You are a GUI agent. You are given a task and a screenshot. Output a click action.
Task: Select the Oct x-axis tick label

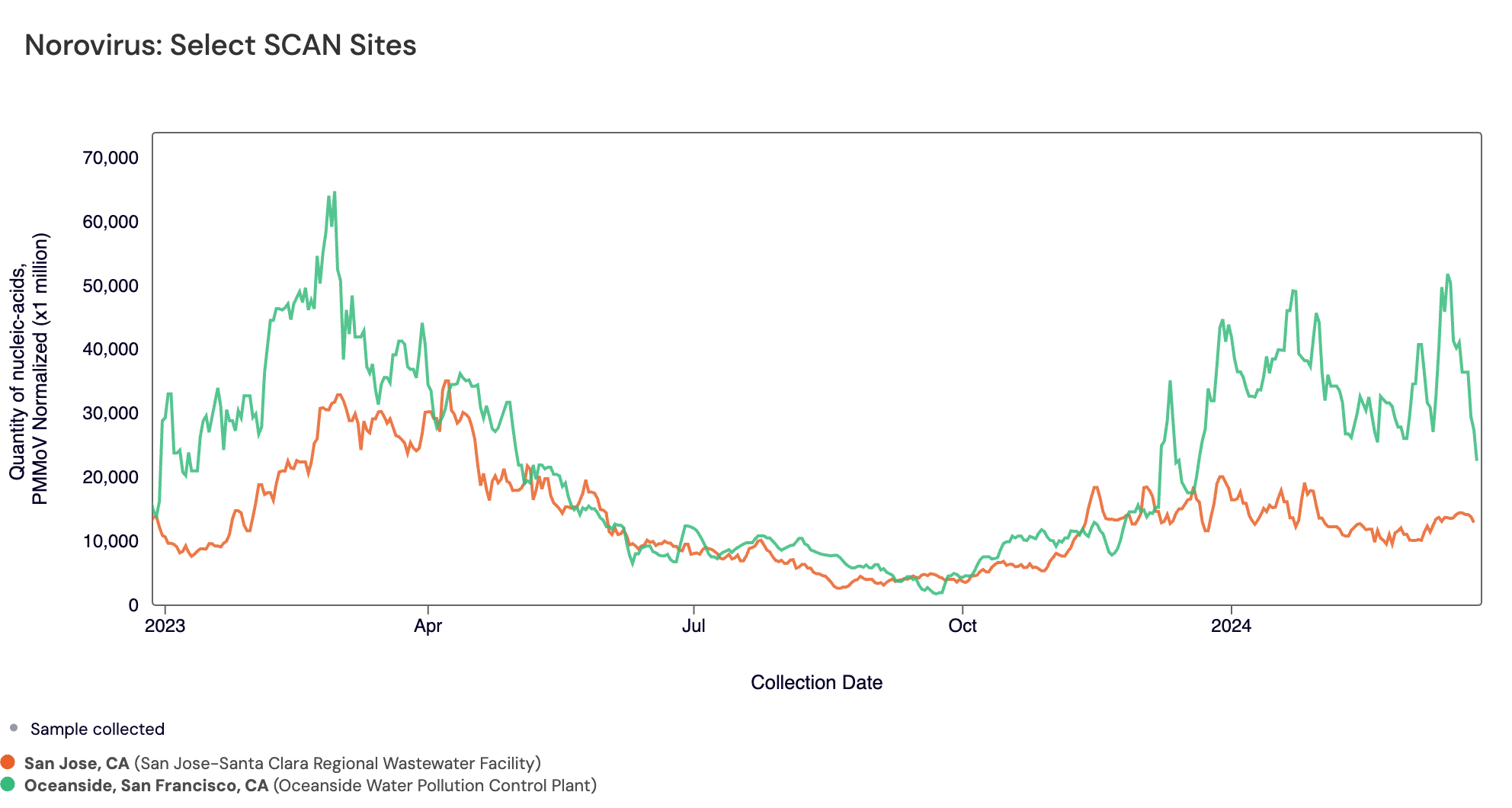tap(962, 626)
